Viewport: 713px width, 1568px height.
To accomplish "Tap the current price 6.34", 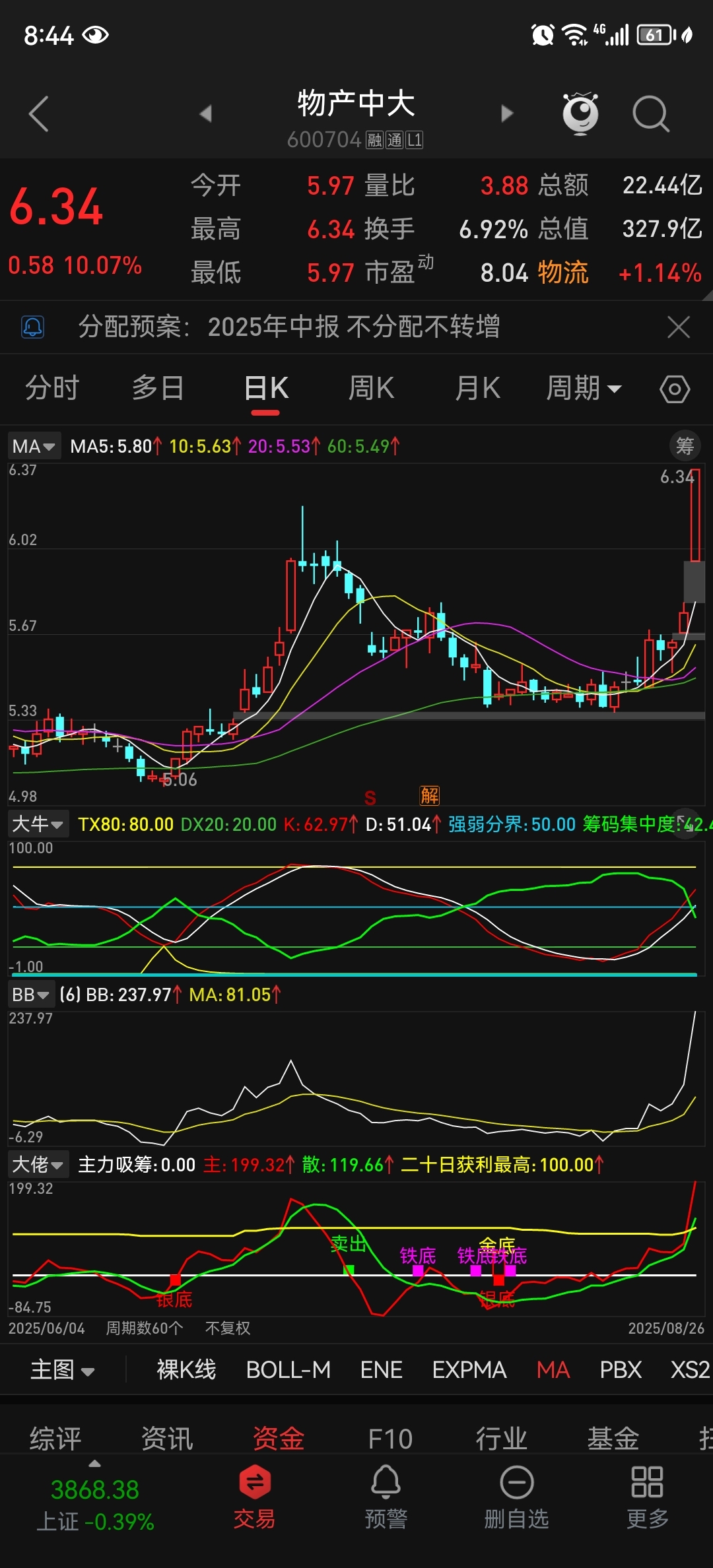I will (x=56, y=207).
